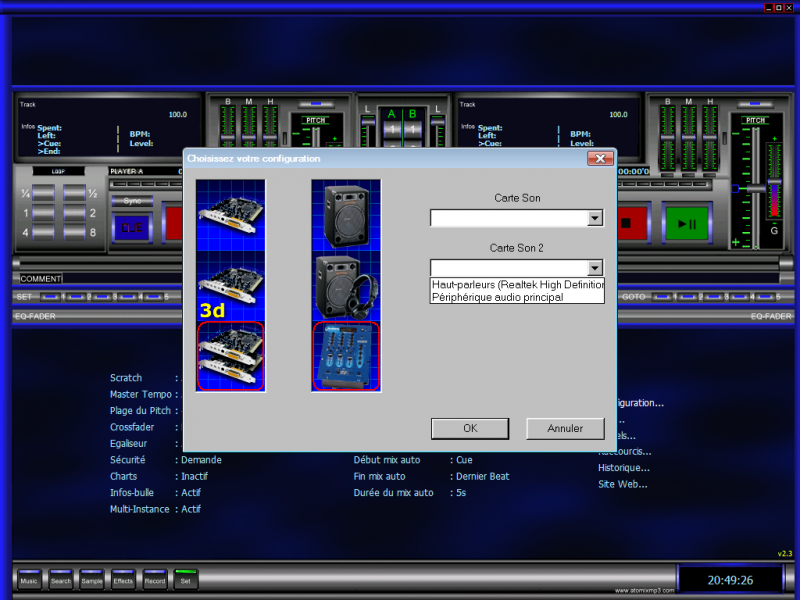Choose Périphérique audio principal from list
Screen dimensions: 800x600
click(497, 297)
